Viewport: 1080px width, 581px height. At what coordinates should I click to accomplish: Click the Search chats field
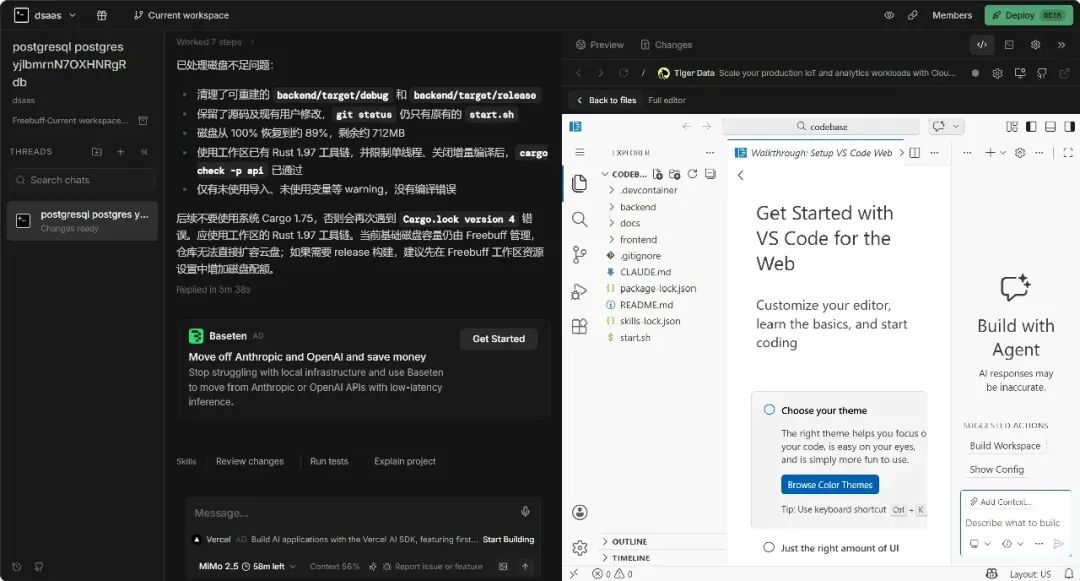(x=83, y=180)
